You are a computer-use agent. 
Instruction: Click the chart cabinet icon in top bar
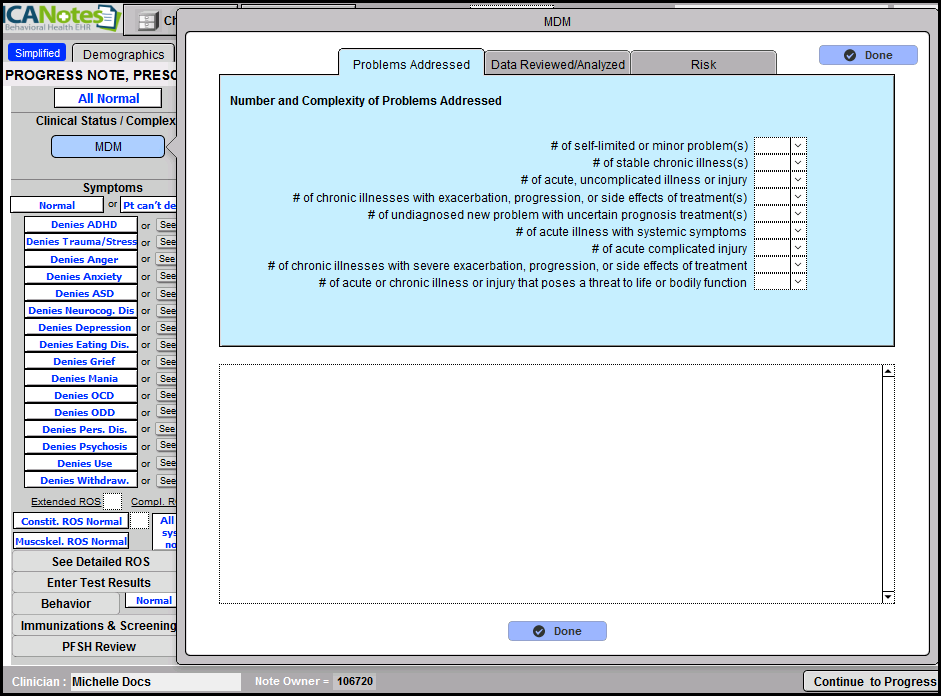tap(146, 22)
